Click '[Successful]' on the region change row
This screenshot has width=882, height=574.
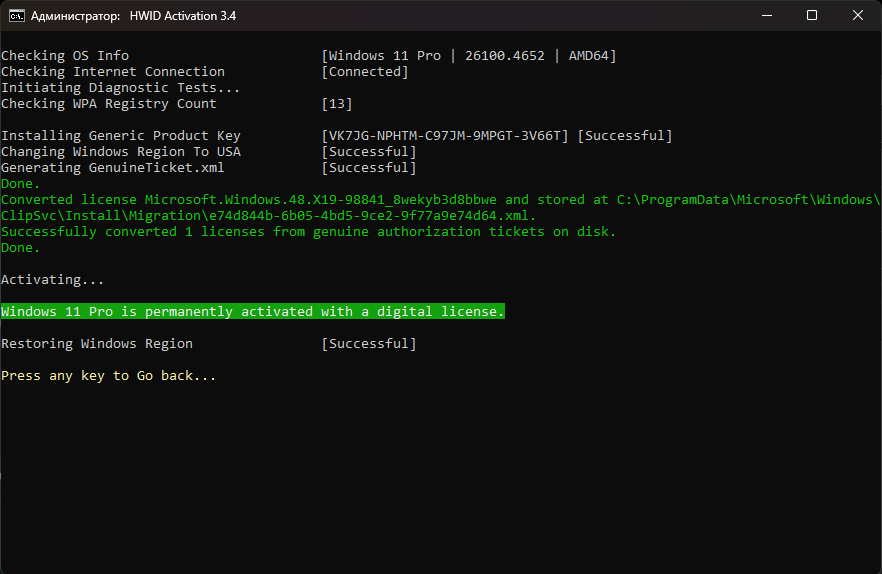click(x=368, y=152)
